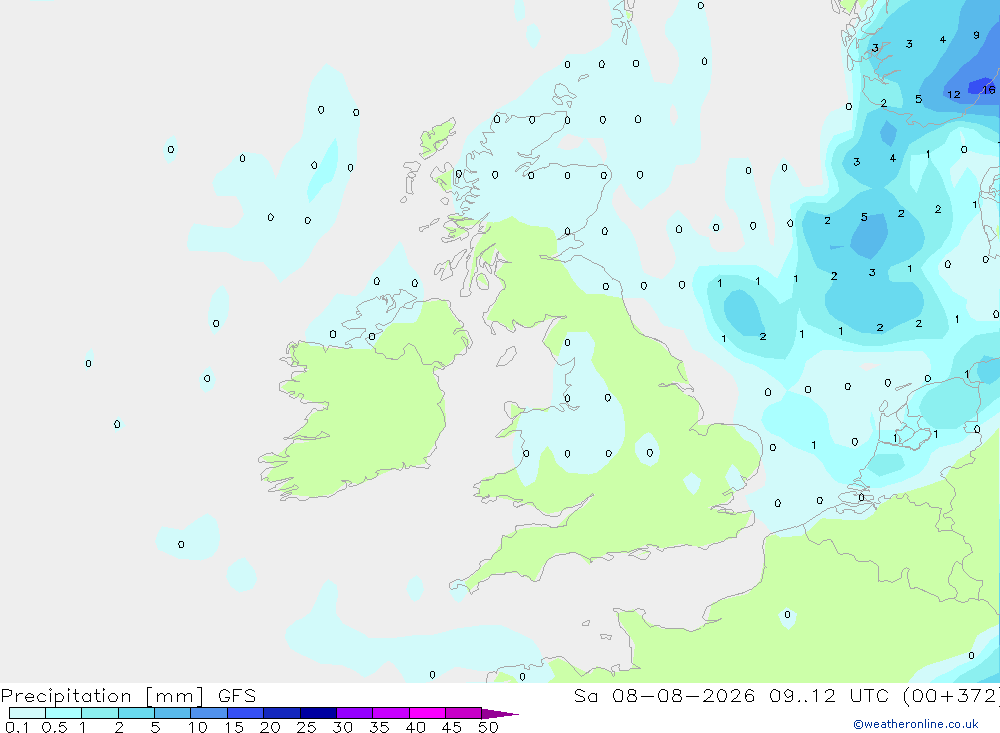Select the 2–5 mm legend color box
The image size is (1000, 733).
(x=136, y=713)
